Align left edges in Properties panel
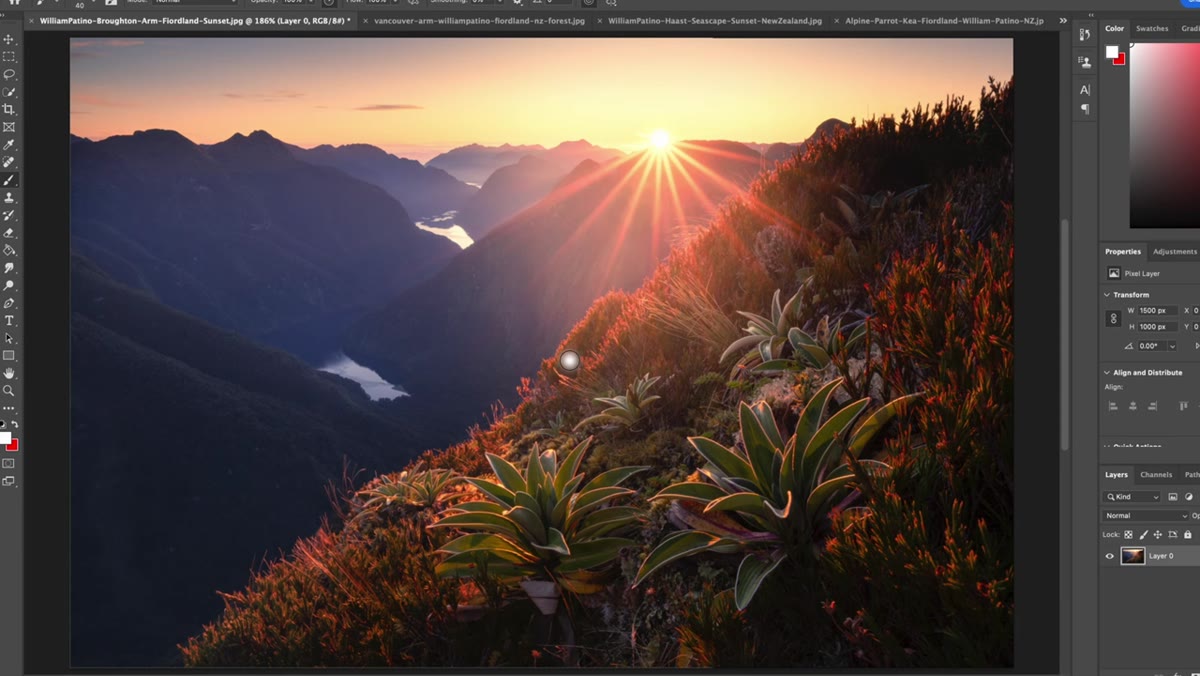This screenshot has height=676, width=1200. 1112,405
